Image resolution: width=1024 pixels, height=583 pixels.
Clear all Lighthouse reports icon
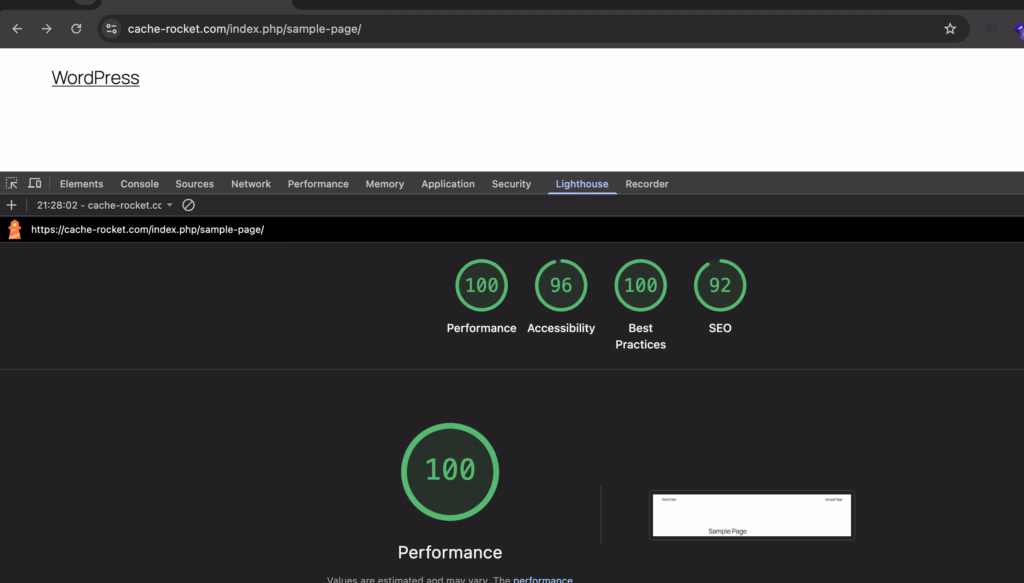[x=189, y=205]
